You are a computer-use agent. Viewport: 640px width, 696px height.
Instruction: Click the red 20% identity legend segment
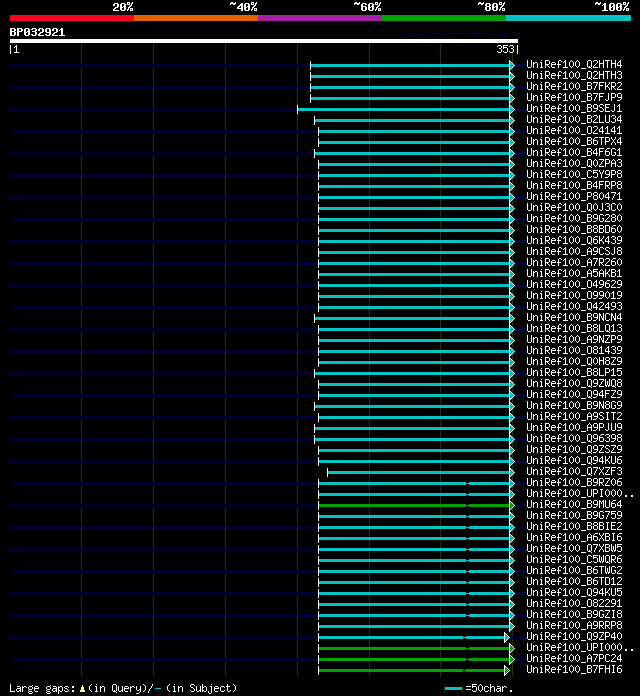pyautogui.click(x=72, y=18)
